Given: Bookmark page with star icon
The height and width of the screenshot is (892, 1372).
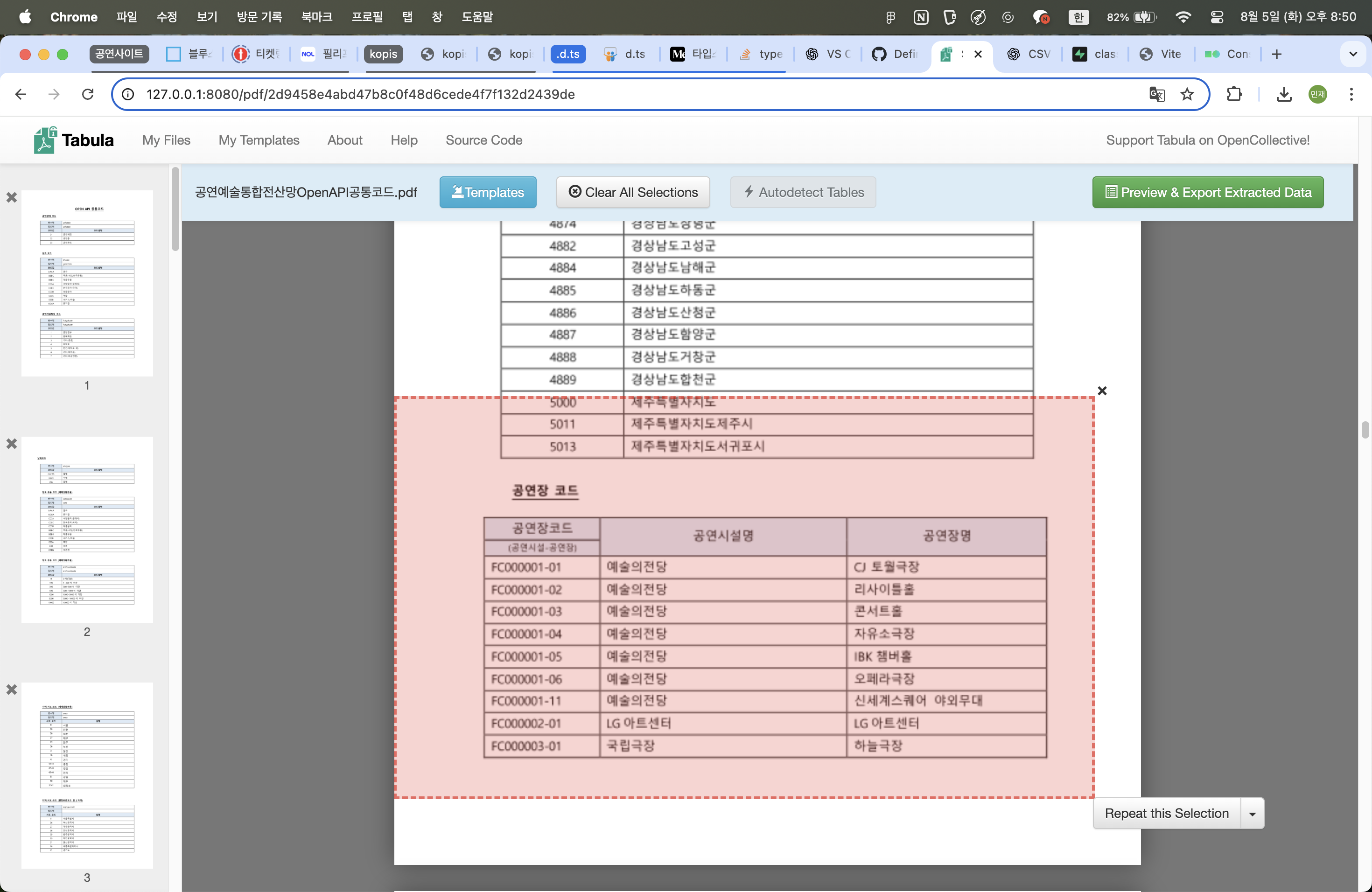Looking at the screenshot, I should pyautogui.click(x=1187, y=94).
